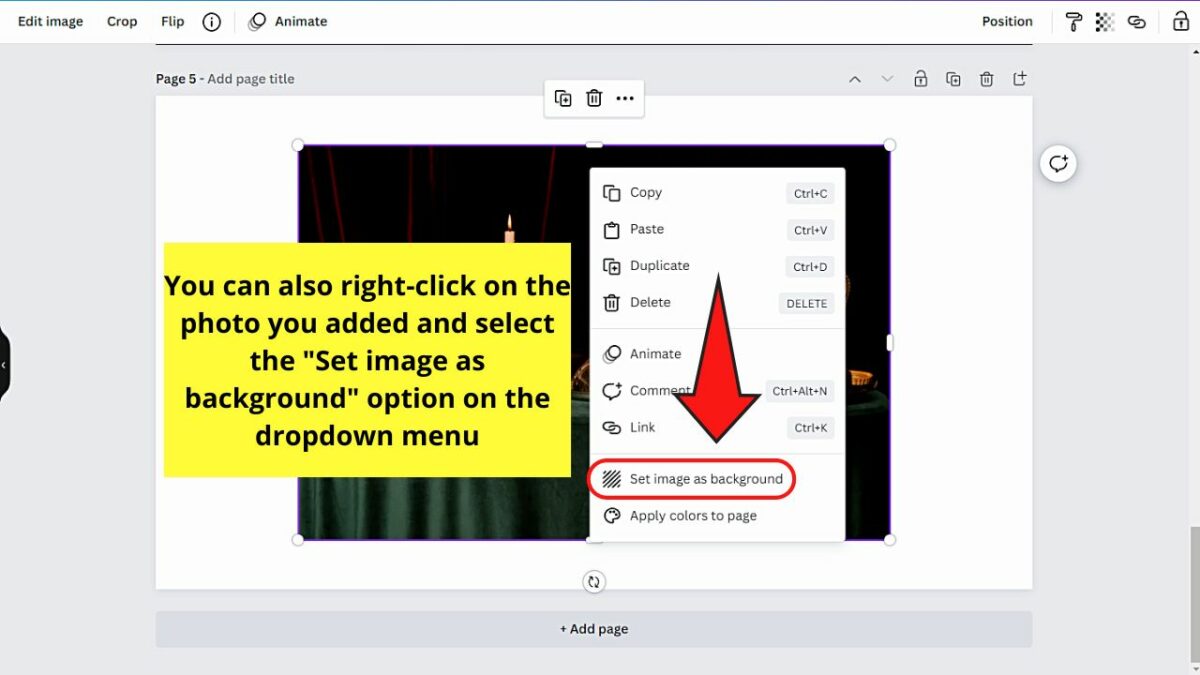
Task: Open the transparency checkerboard icon
Action: [1105, 21]
